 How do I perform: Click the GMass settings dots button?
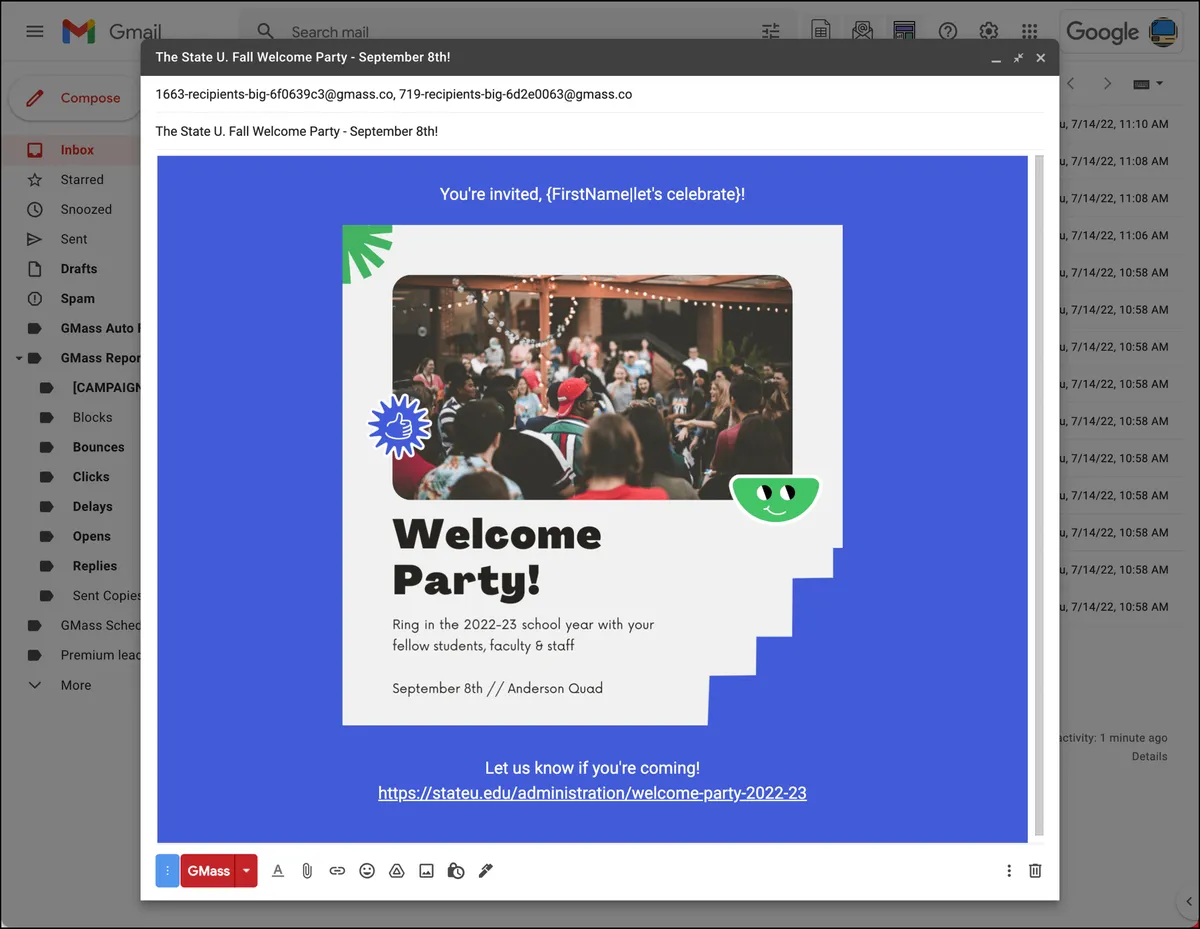[x=167, y=871]
